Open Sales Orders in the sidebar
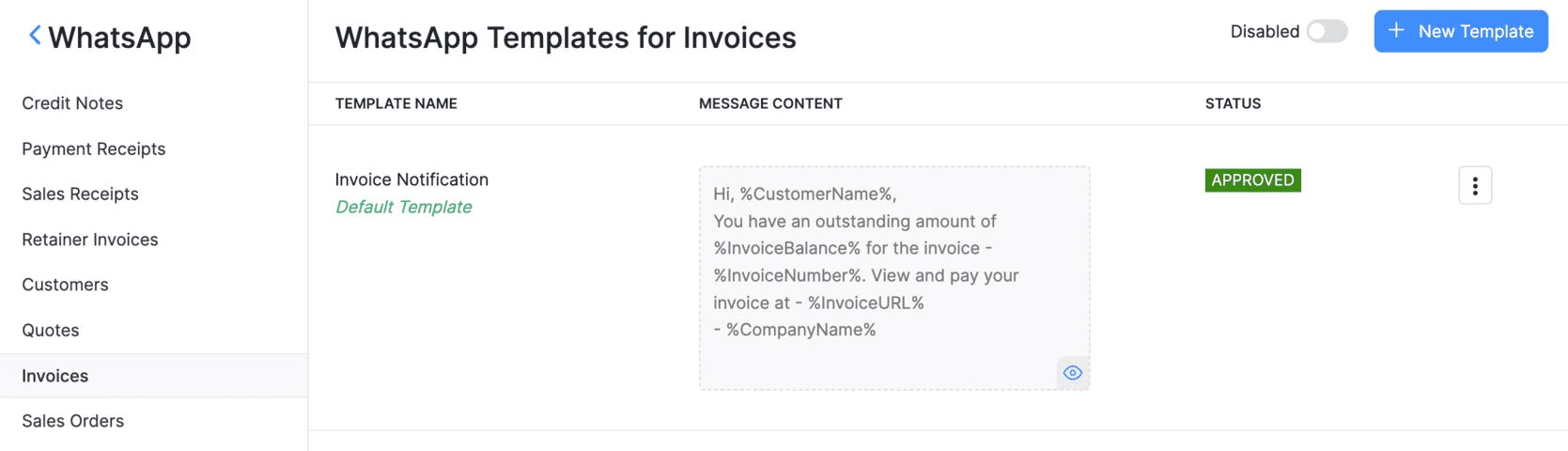 pyautogui.click(x=73, y=421)
